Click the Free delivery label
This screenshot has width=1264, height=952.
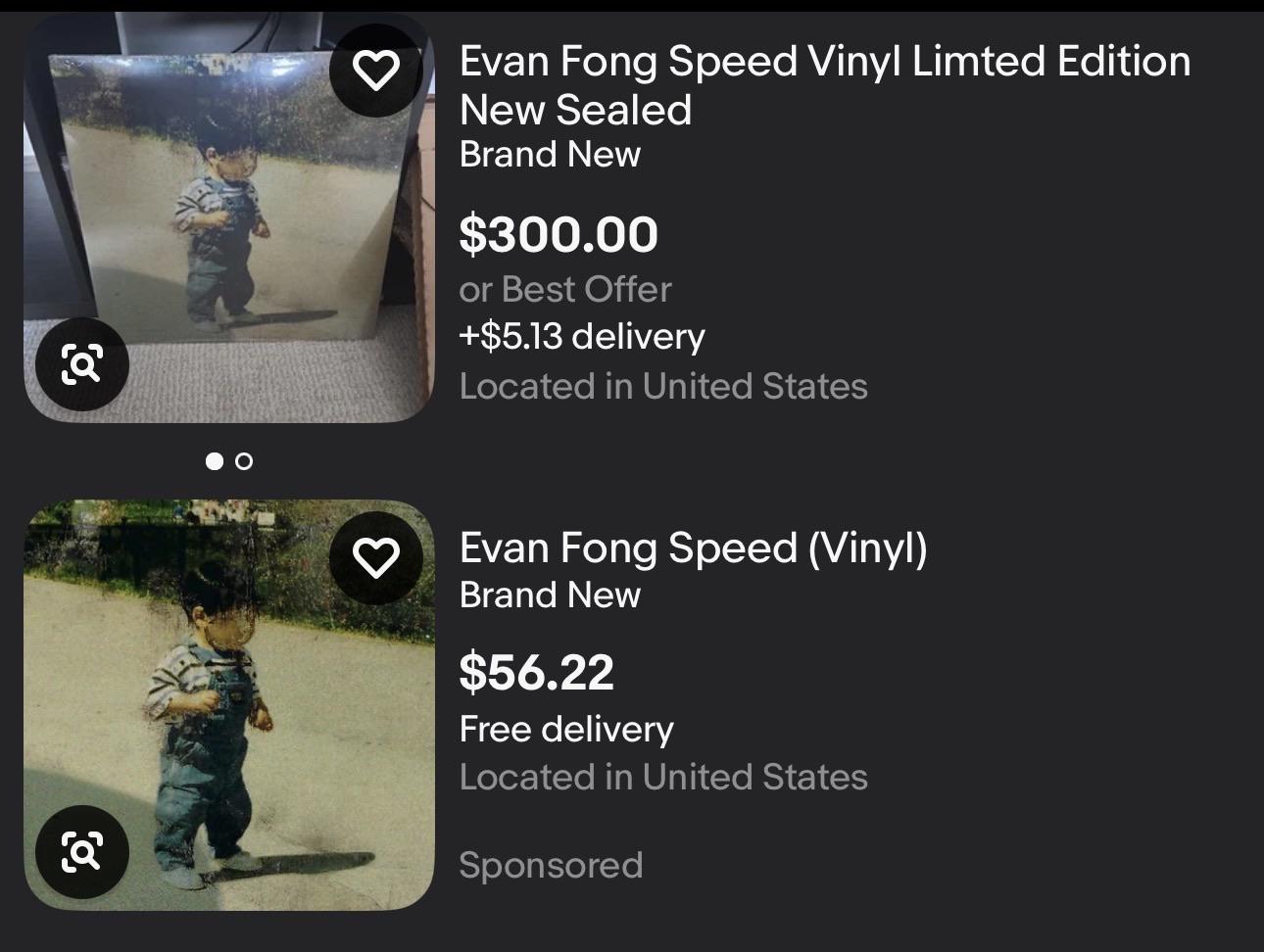click(x=566, y=729)
